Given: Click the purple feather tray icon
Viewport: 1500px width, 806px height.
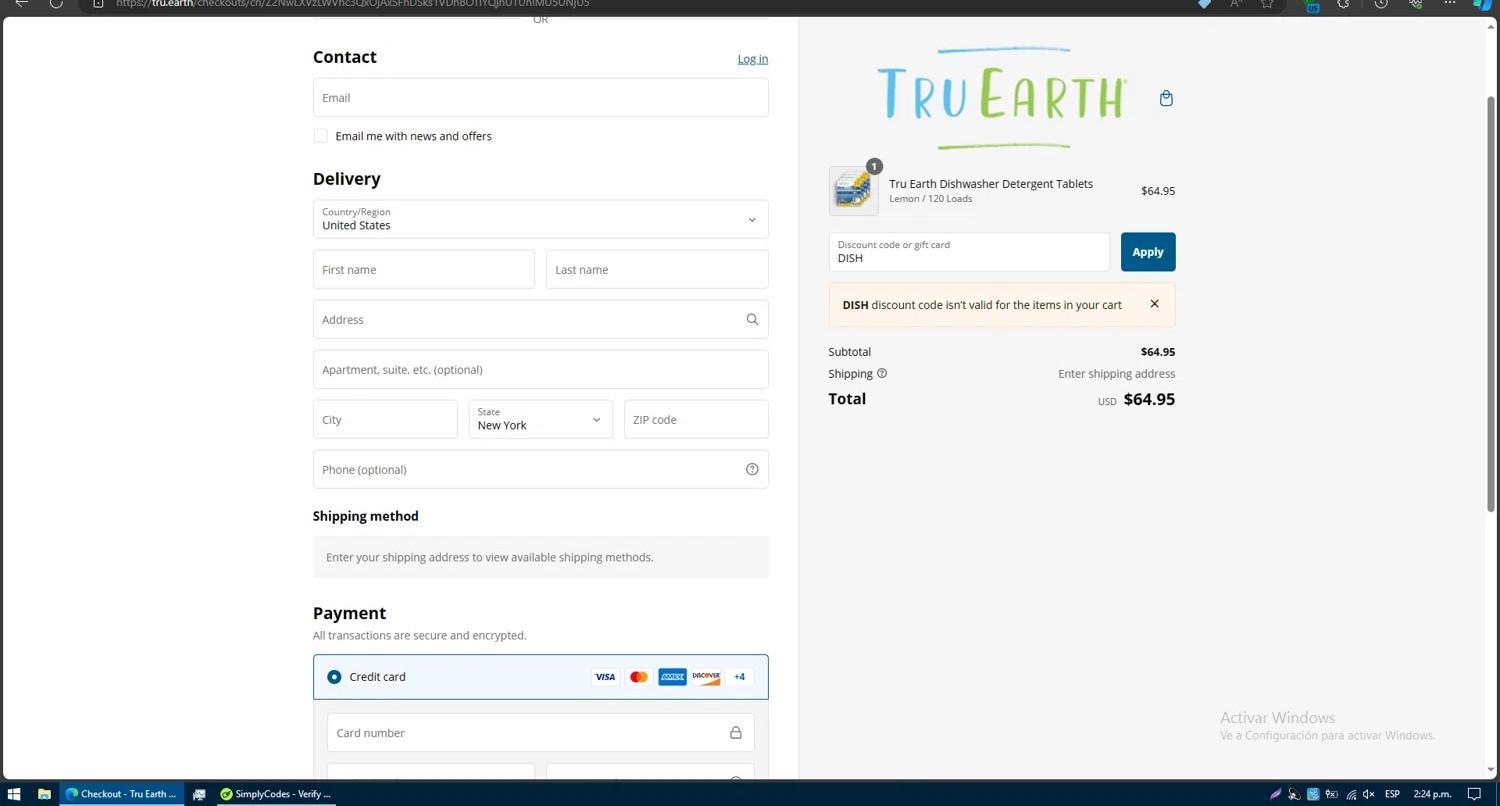Looking at the screenshot, I should tap(1275, 794).
